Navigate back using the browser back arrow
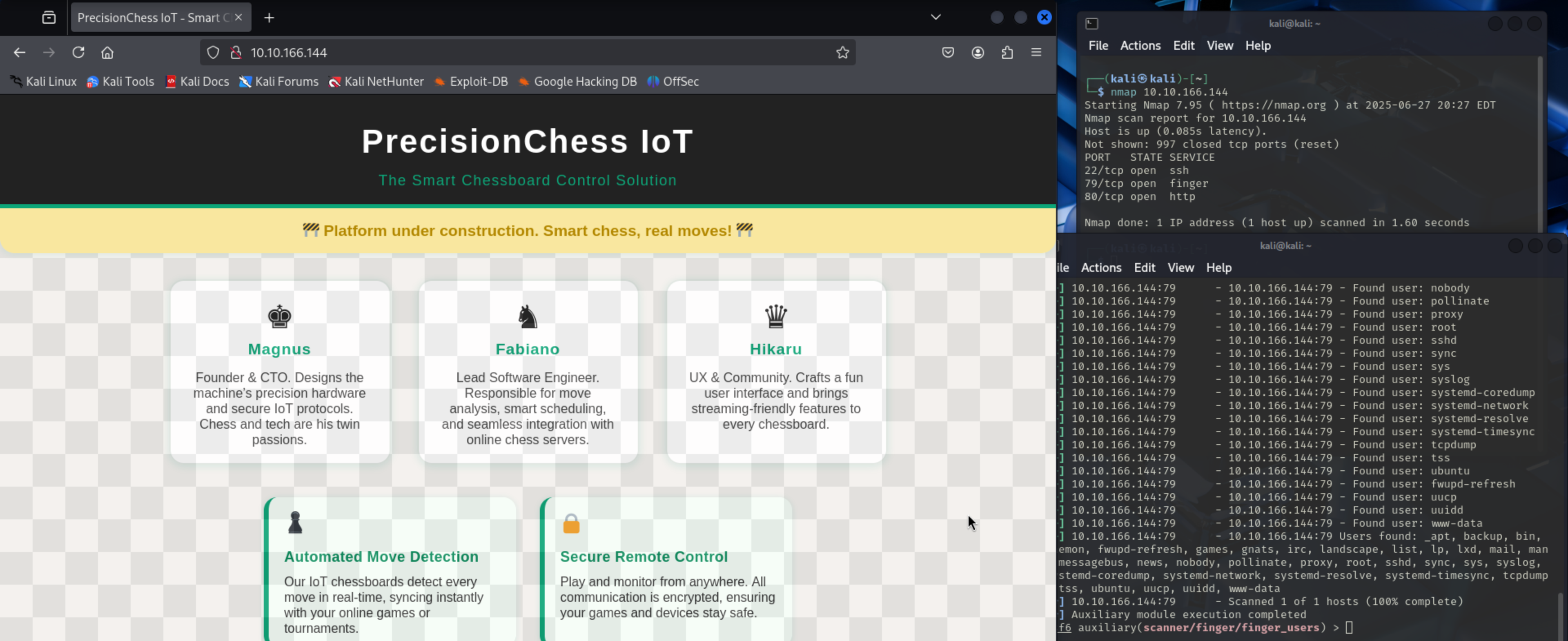The height and width of the screenshot is (641, 1568). click(x=19, y=52)
